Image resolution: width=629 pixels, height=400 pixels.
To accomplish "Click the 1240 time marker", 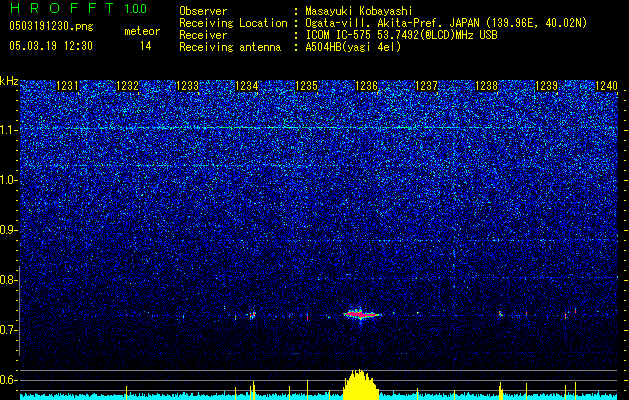I will tap(606, 86).
